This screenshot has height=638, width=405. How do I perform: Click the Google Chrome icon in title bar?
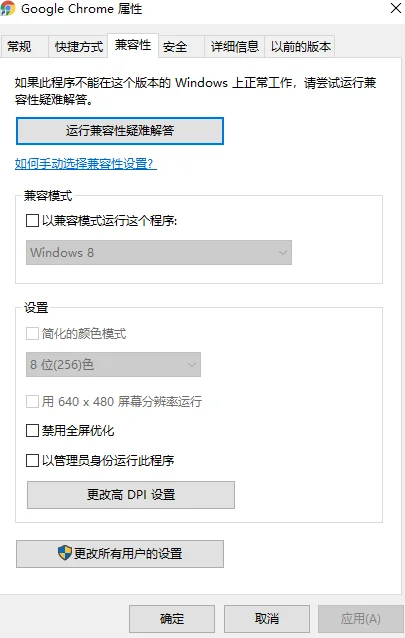point(7,8)
